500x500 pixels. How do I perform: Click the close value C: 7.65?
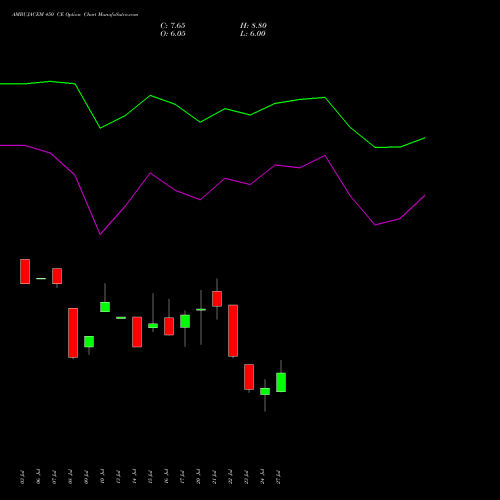point(173,26)
